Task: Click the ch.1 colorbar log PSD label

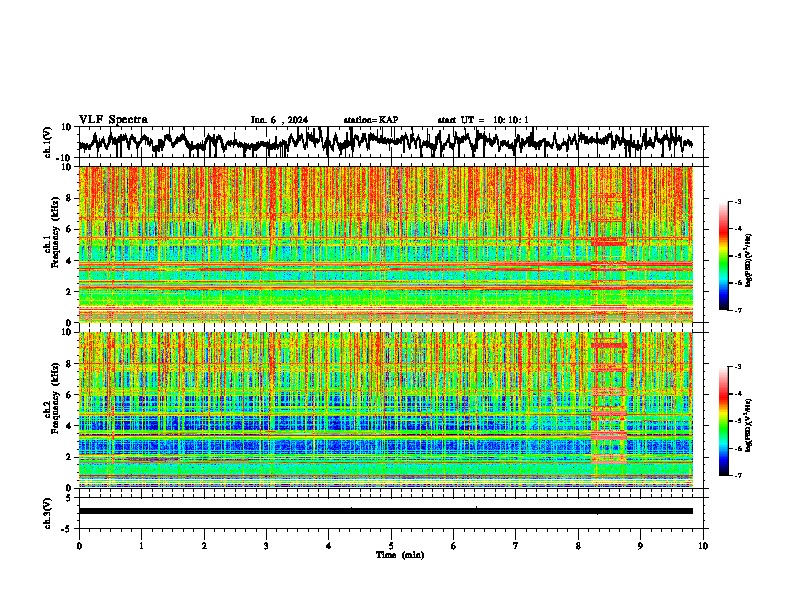Action: click(749, 260)
